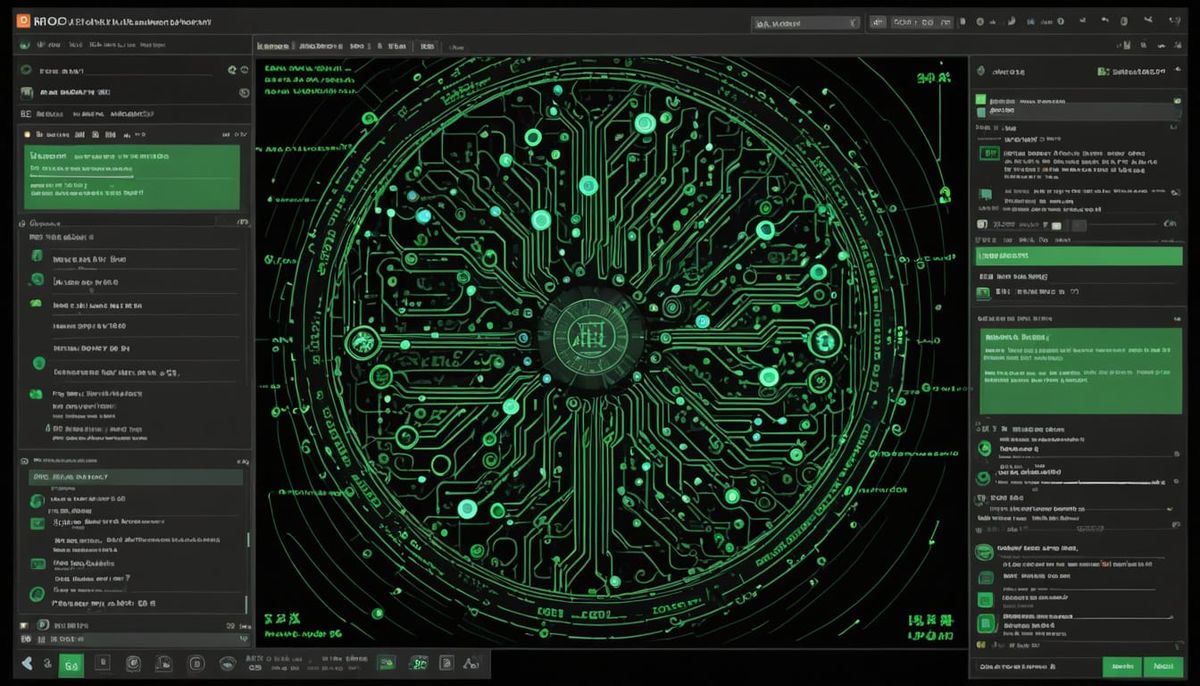Click the eye icon in the bottom toolbar
Viewport: 1200px width, 686px height.
tap(228, 663)
